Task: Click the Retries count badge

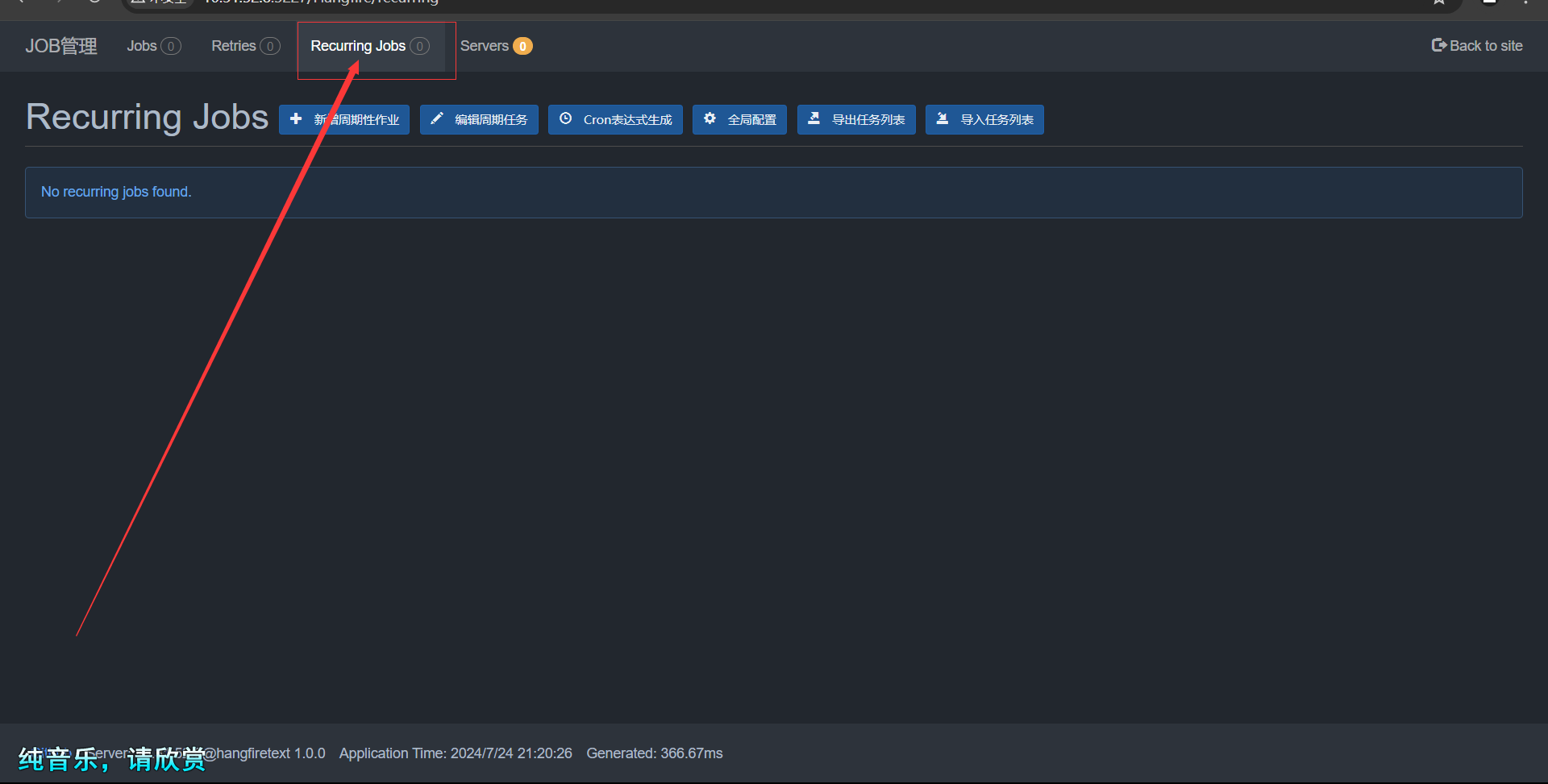Action: point(270,46)
